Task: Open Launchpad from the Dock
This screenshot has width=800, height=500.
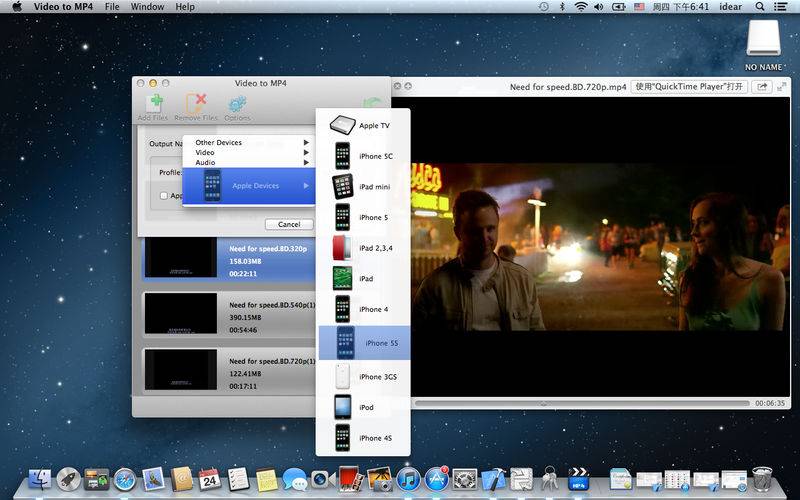Action: pyautogui.click(x=68, y=480)
